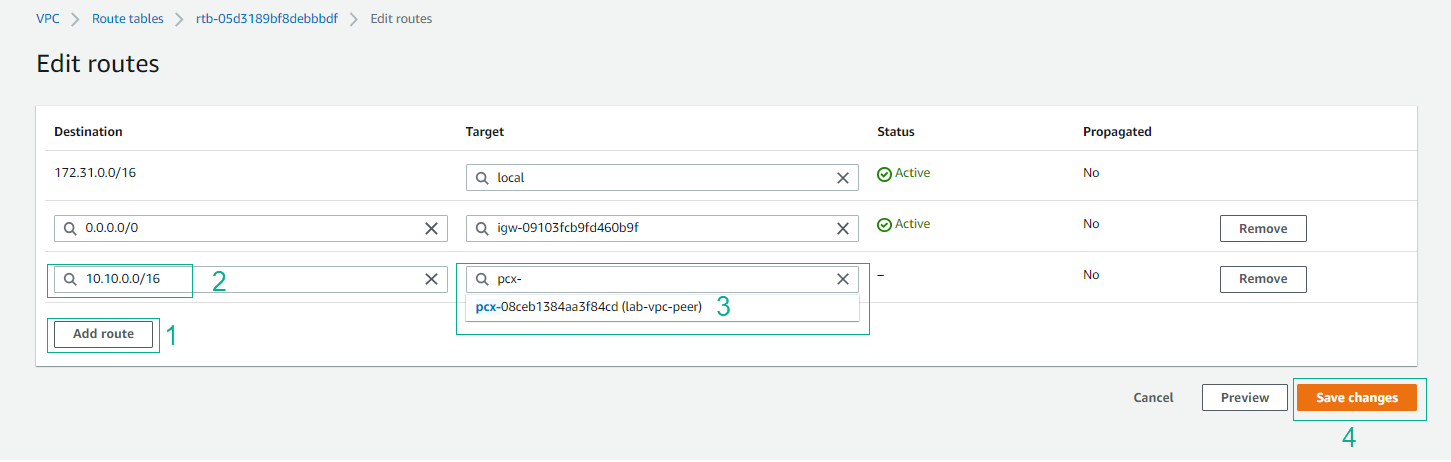This screenshot has height=462, width=1451.
Task: Open the VPC breadcrumb link
Action: (x=48, y=19)
